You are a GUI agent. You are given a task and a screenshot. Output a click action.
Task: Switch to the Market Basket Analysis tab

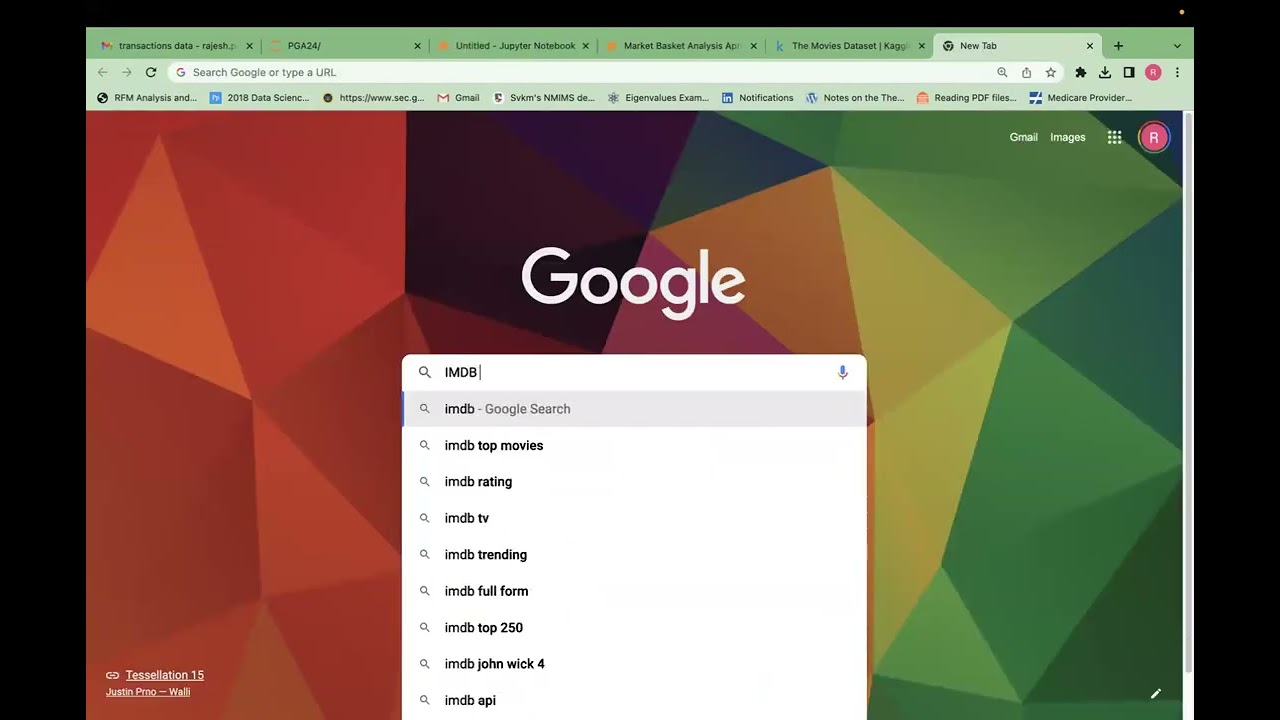[682, 46]
